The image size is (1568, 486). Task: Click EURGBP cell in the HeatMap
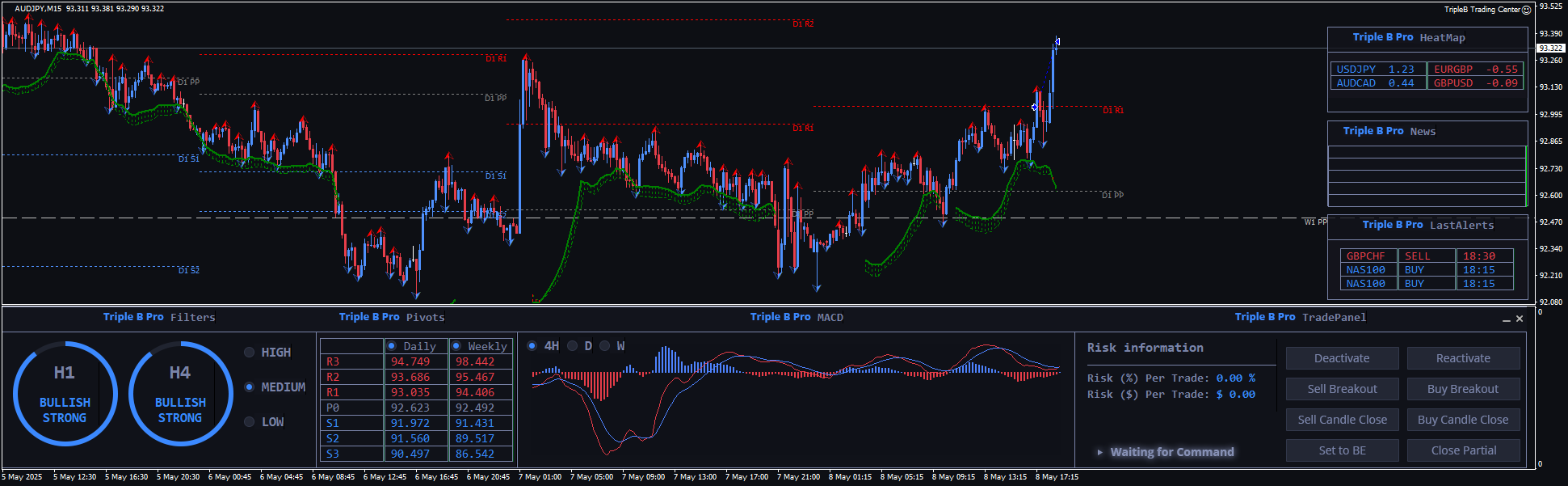(1475, 70)
